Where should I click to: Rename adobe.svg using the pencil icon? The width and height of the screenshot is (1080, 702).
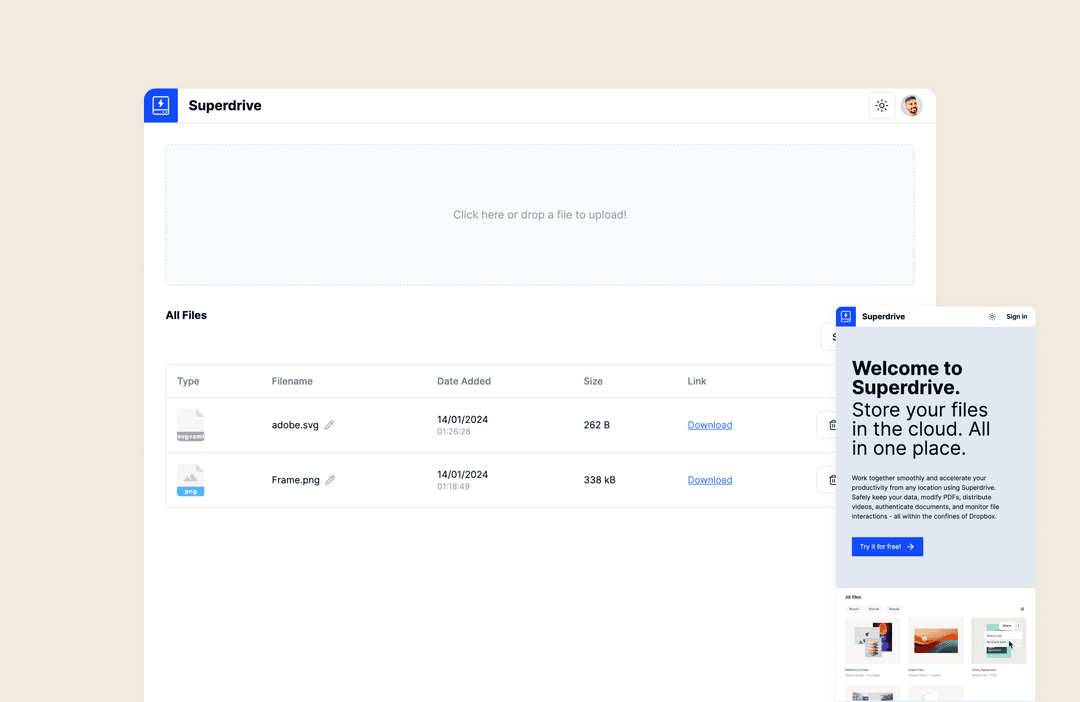[329, 425]
